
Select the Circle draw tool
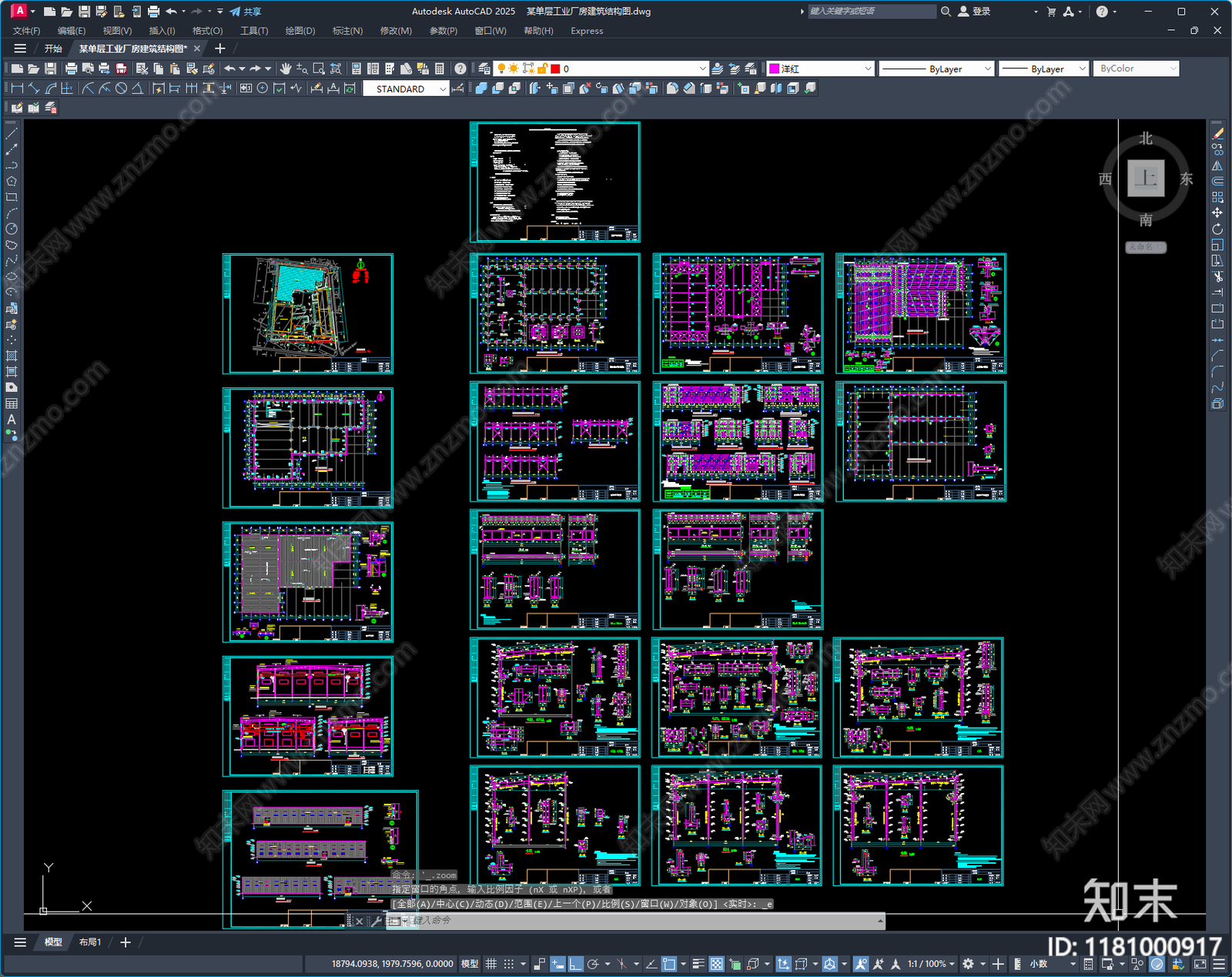(x=12, y=229)
